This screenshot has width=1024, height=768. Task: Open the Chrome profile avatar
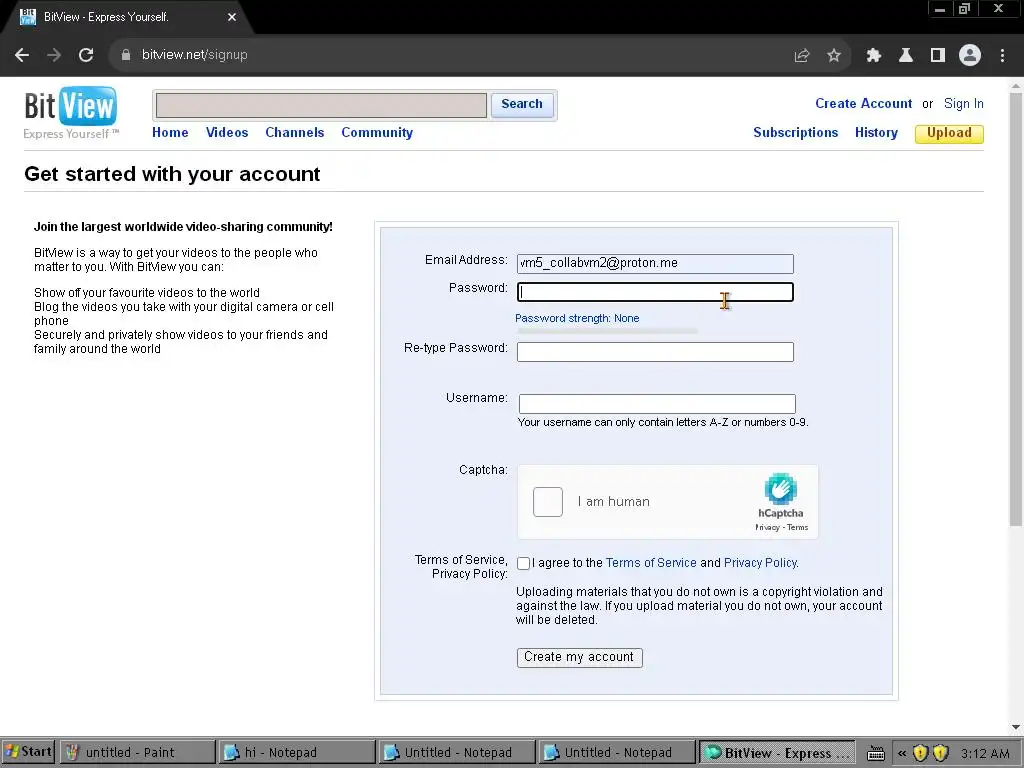click(969, 56)
